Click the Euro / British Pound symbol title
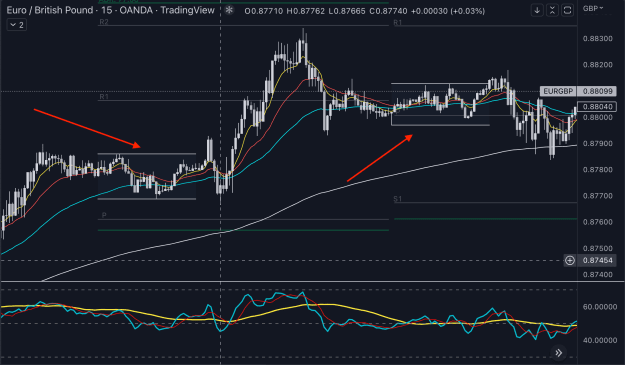 coord(50,10)
